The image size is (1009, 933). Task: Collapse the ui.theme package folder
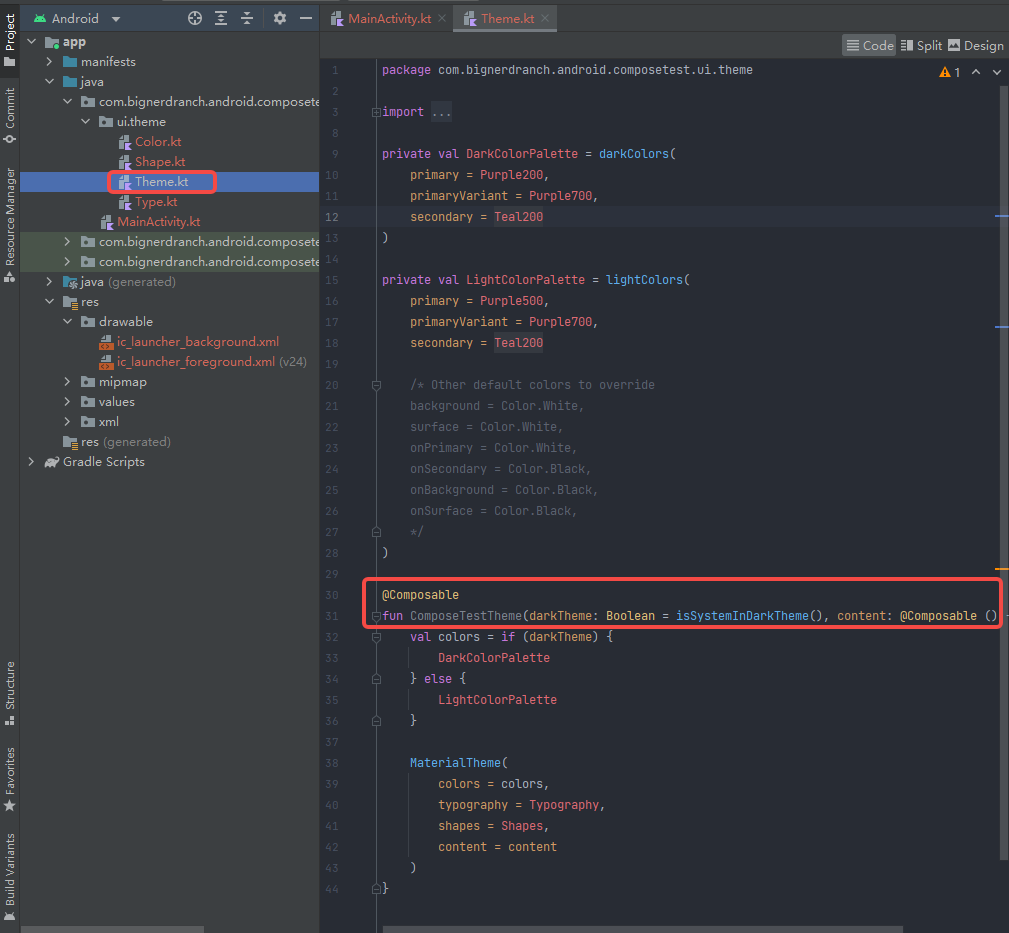86,121
